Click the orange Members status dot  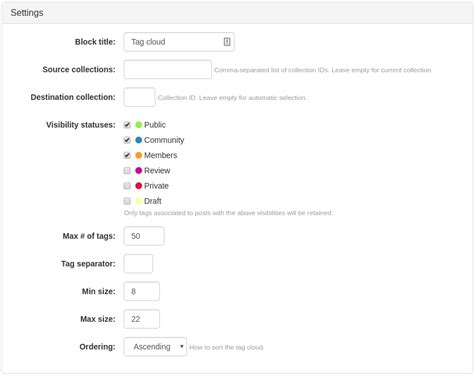139,155
